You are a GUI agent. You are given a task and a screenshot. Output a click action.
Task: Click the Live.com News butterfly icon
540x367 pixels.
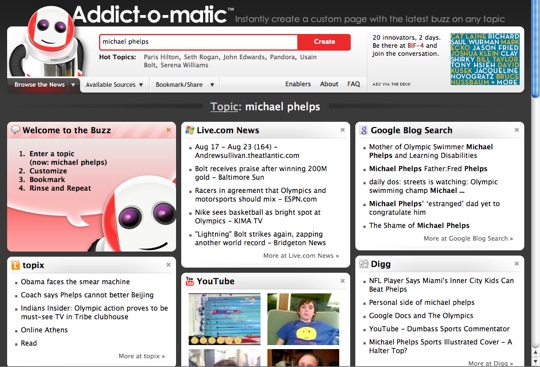(189, 130)
